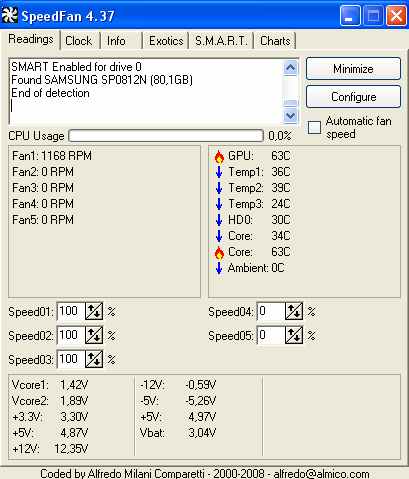Open the Charts tab

pyautogui.click(x=275, y=41)
